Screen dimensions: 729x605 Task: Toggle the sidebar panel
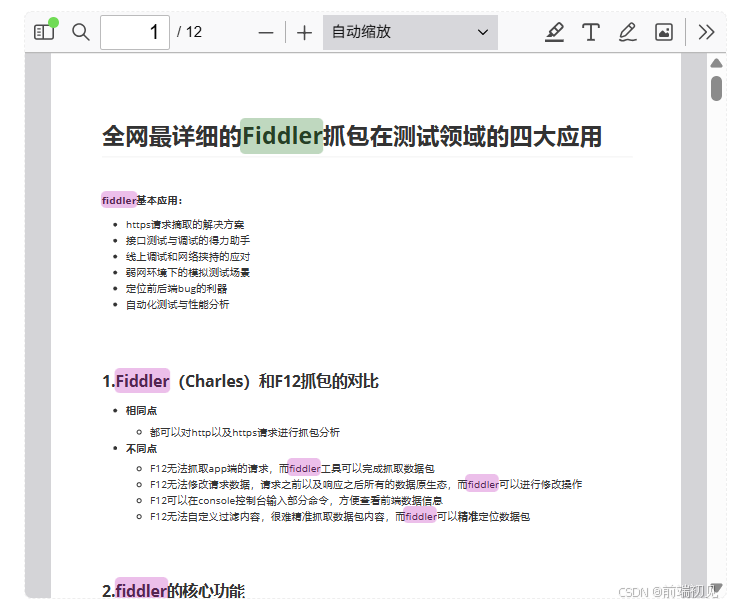tap(44, 32)
